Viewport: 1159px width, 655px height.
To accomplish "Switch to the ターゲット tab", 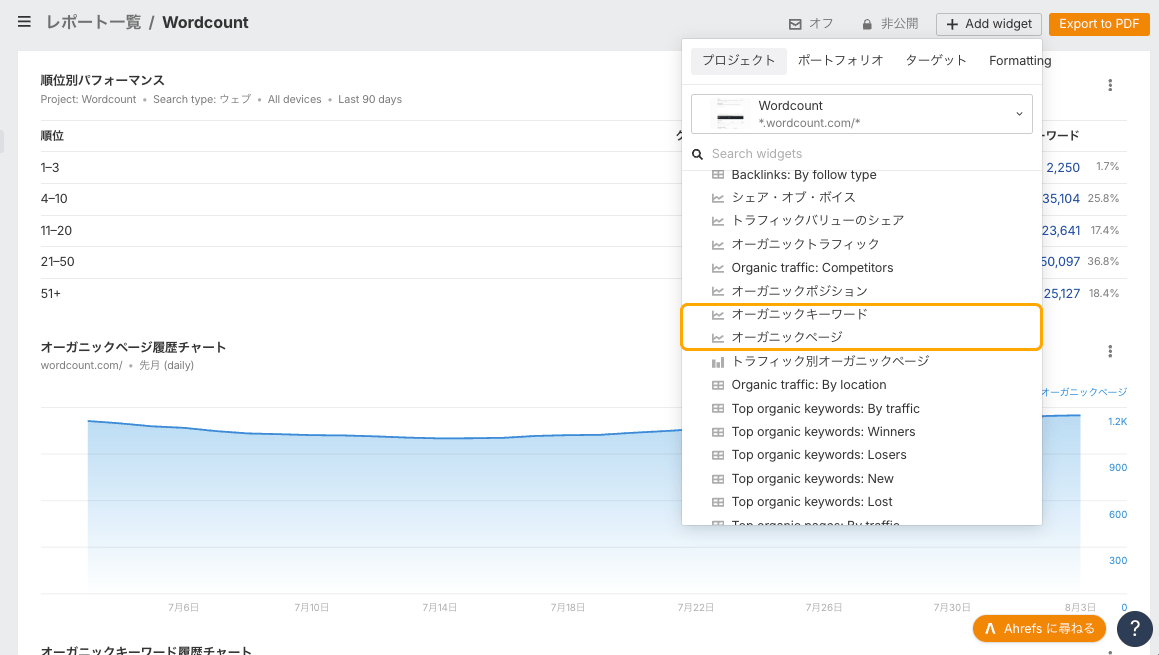I will pyautogui.click(x=936, y=61).
